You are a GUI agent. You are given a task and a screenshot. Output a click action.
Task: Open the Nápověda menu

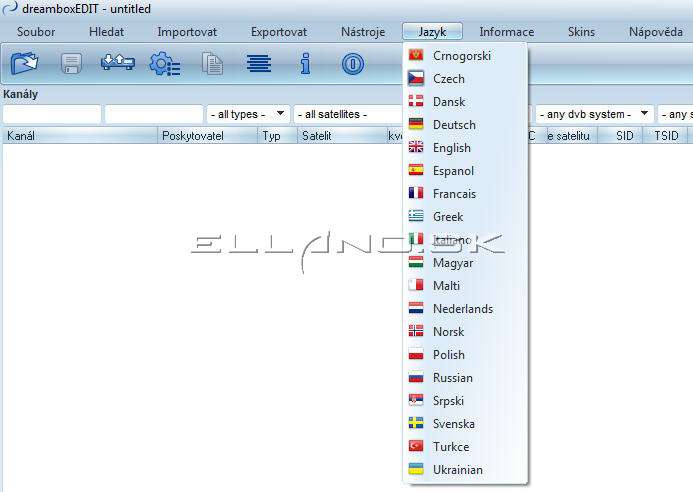[656, 32]
